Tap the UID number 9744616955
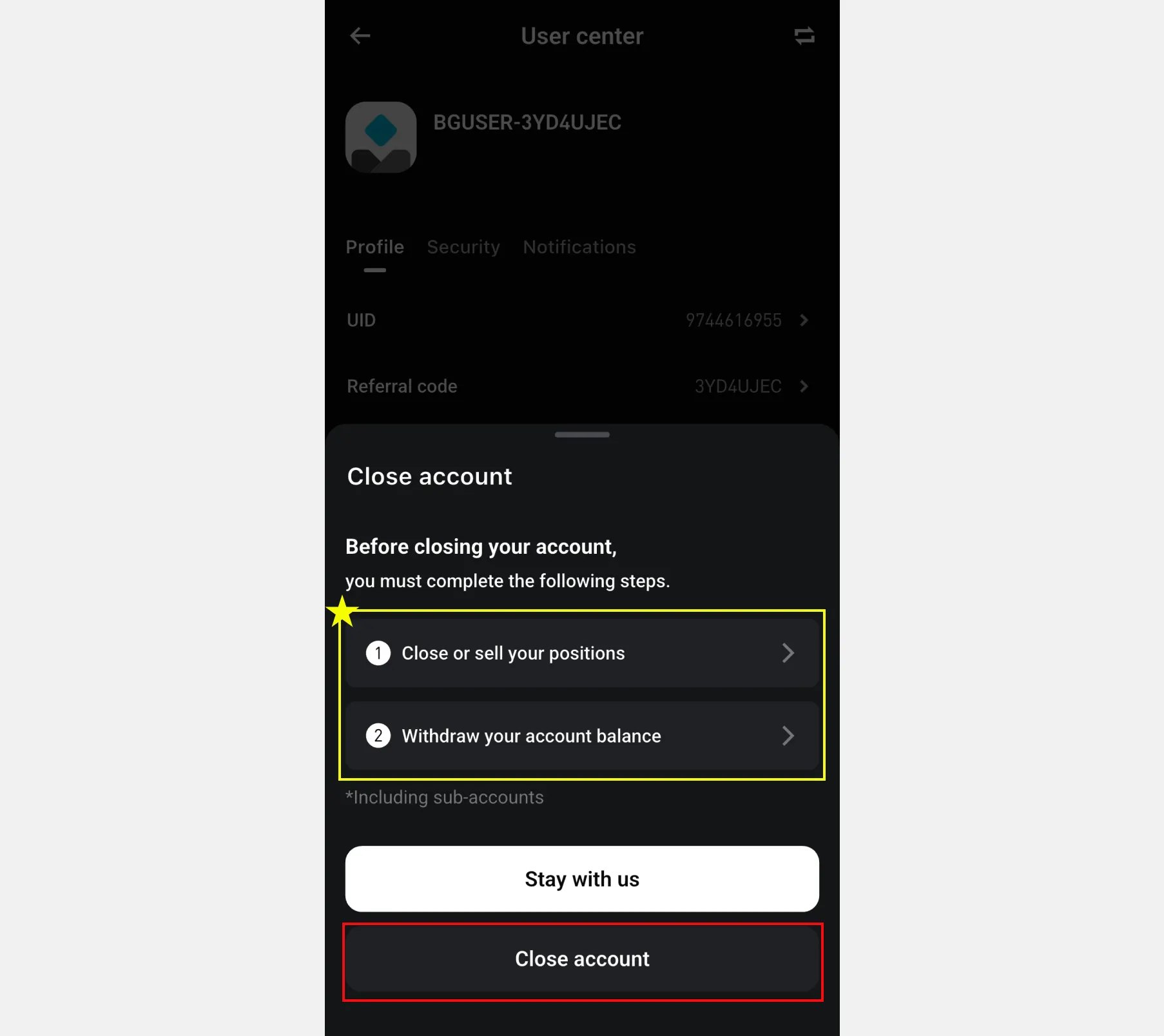 click(733, 320)
